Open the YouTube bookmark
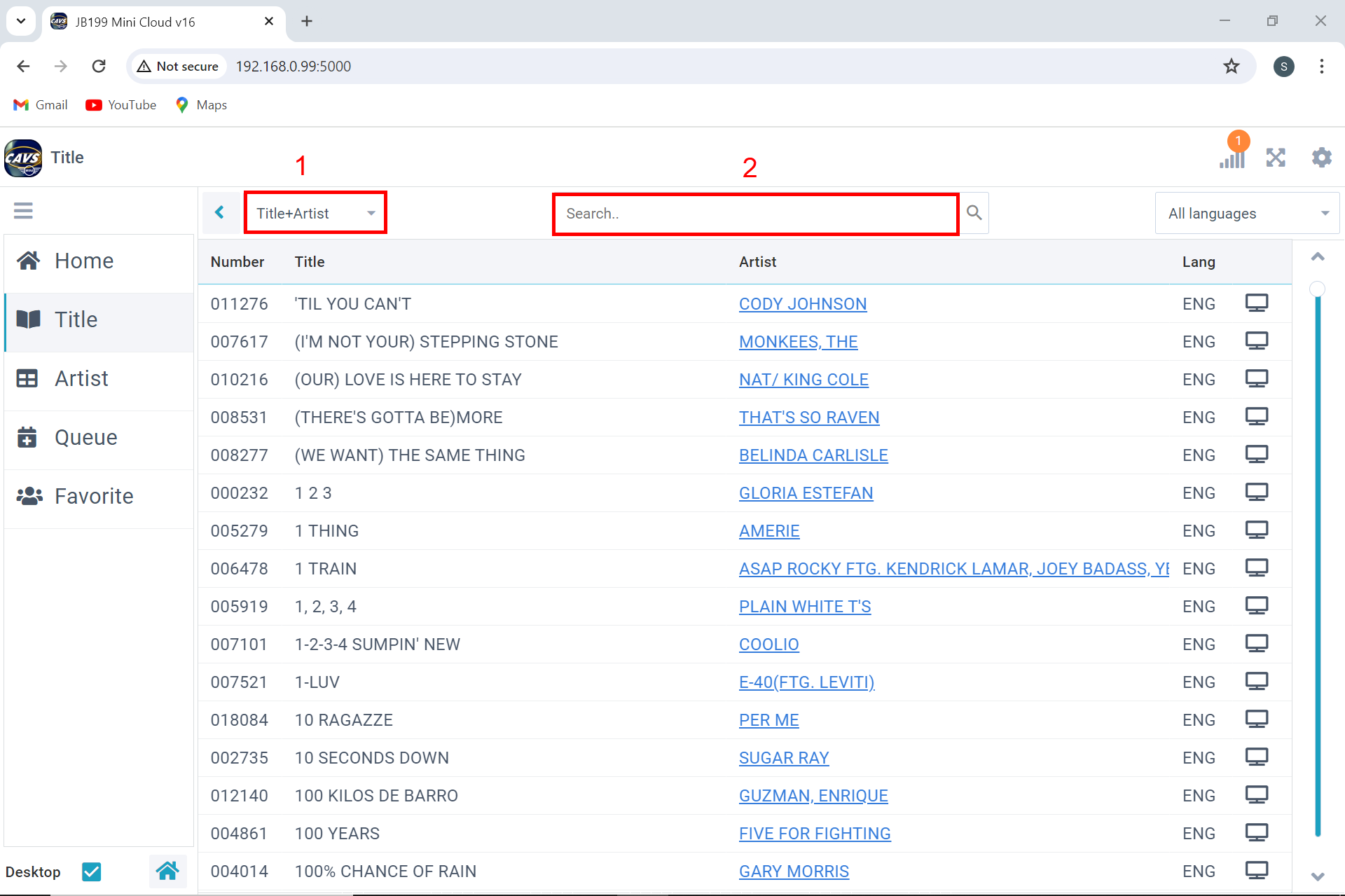 point(121,105)
